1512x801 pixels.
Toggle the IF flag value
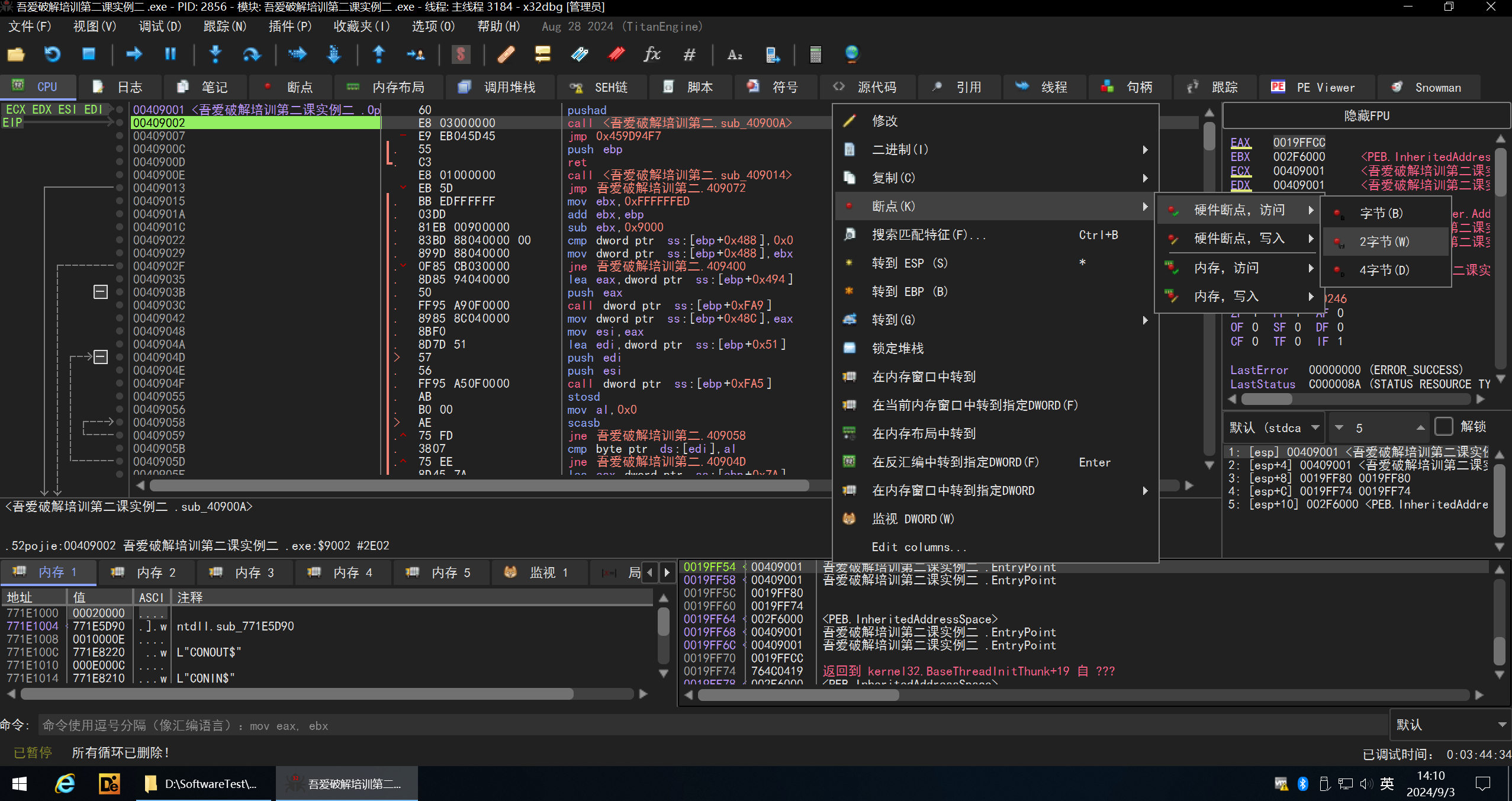coord(1340,342)
